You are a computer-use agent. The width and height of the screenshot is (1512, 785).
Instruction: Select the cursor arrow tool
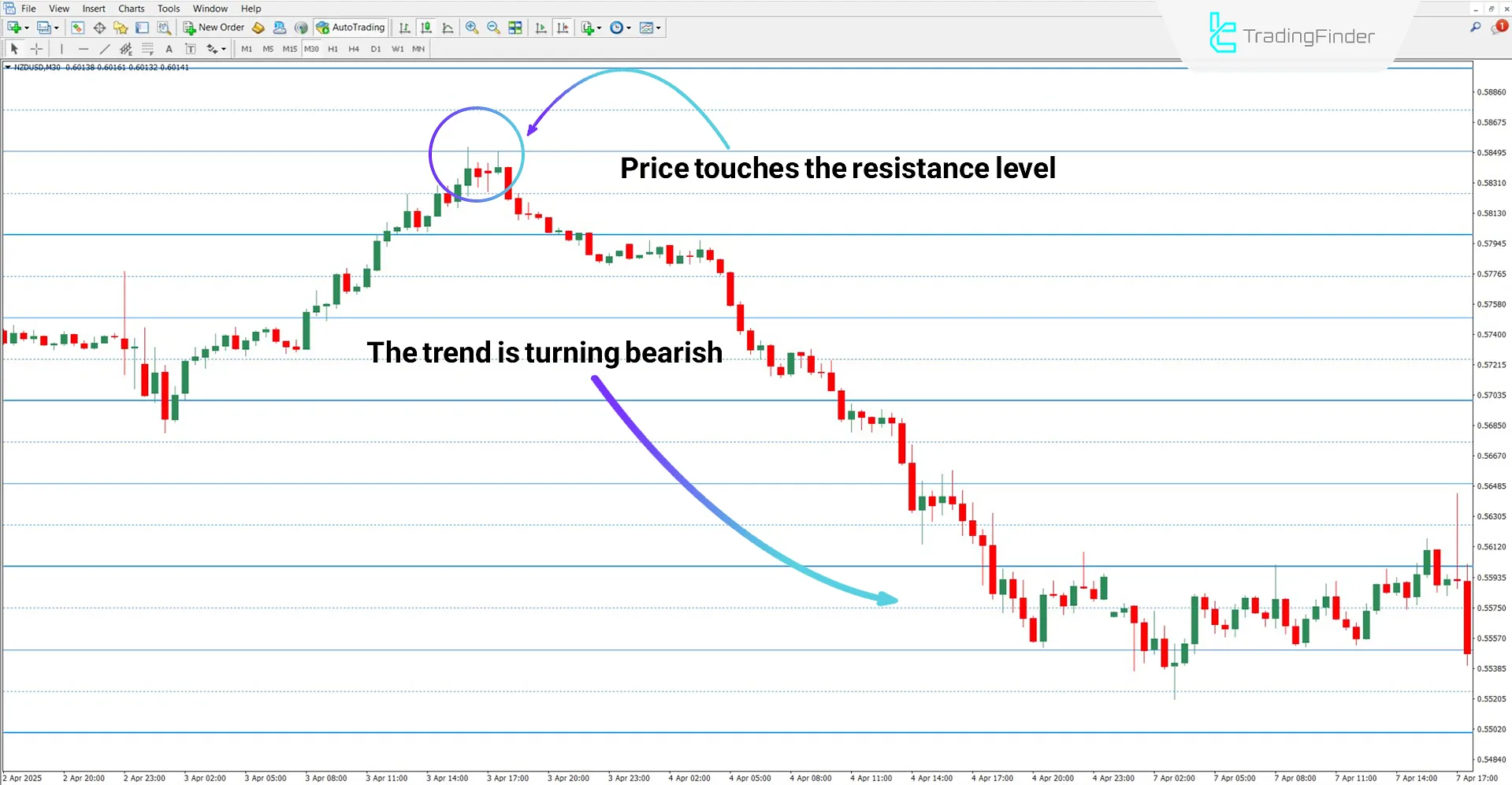(x=14, y=49)
